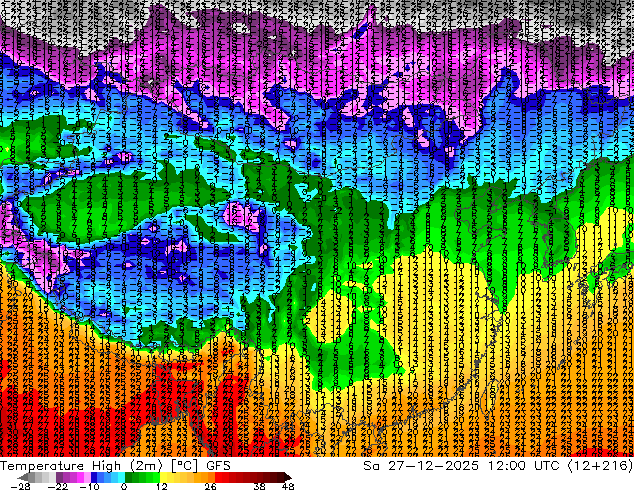
Task: Click the '-10' legend label
Action: [x=89, y=486]
